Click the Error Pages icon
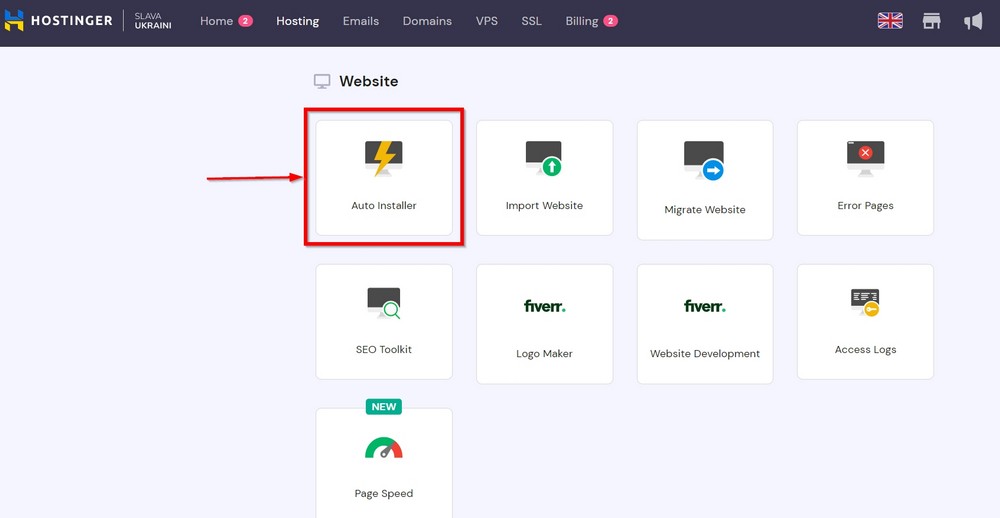Screen dimensions: 1000x518 pyautogui.click(x=865, y=158)
